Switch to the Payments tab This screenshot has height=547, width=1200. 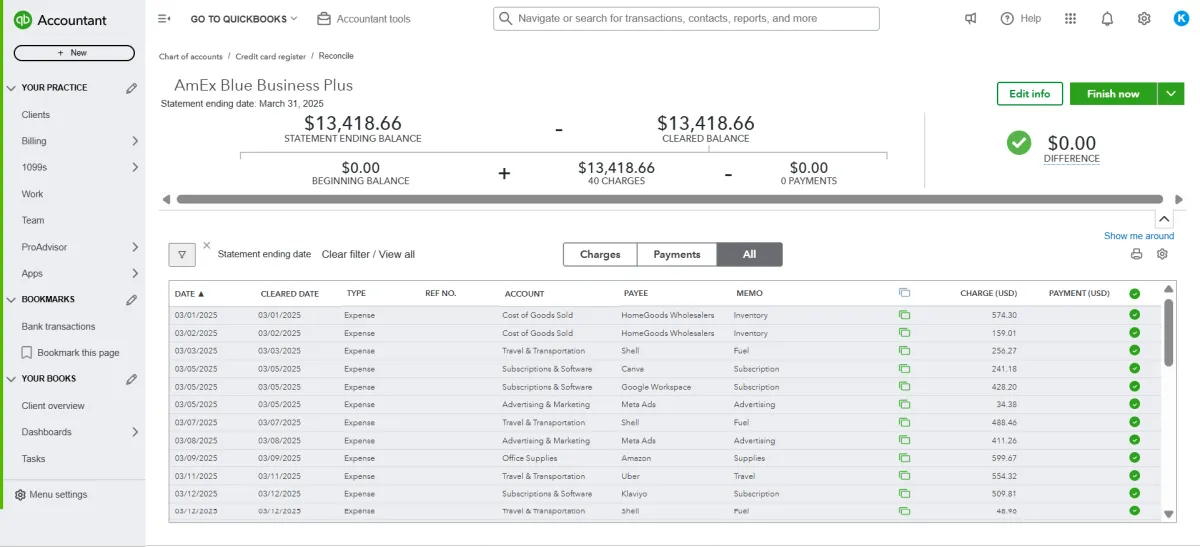tap(677, 255)
